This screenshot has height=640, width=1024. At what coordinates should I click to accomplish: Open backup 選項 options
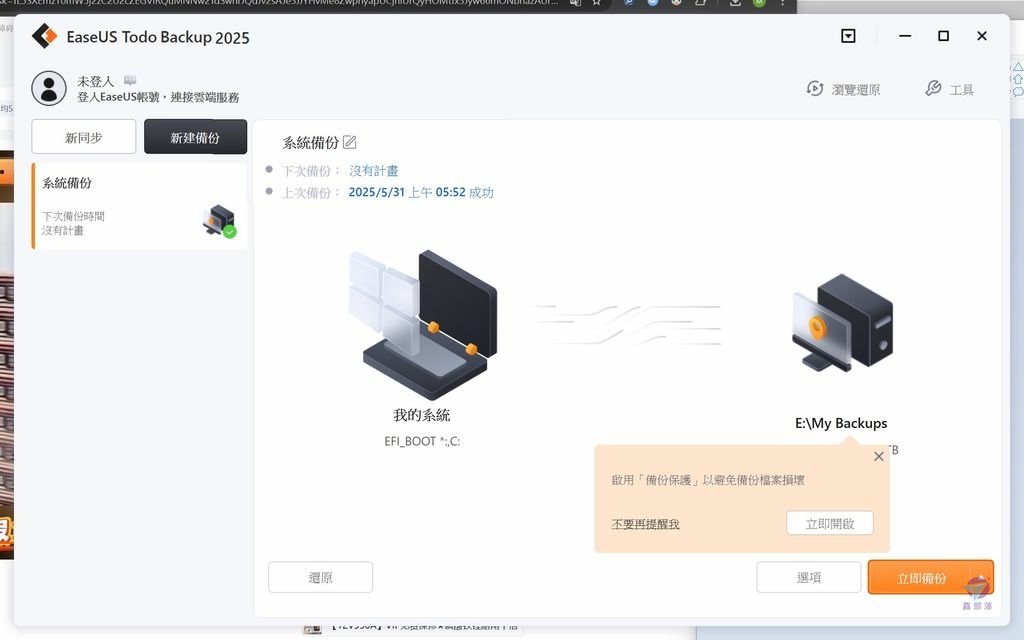tap(808, 577)
